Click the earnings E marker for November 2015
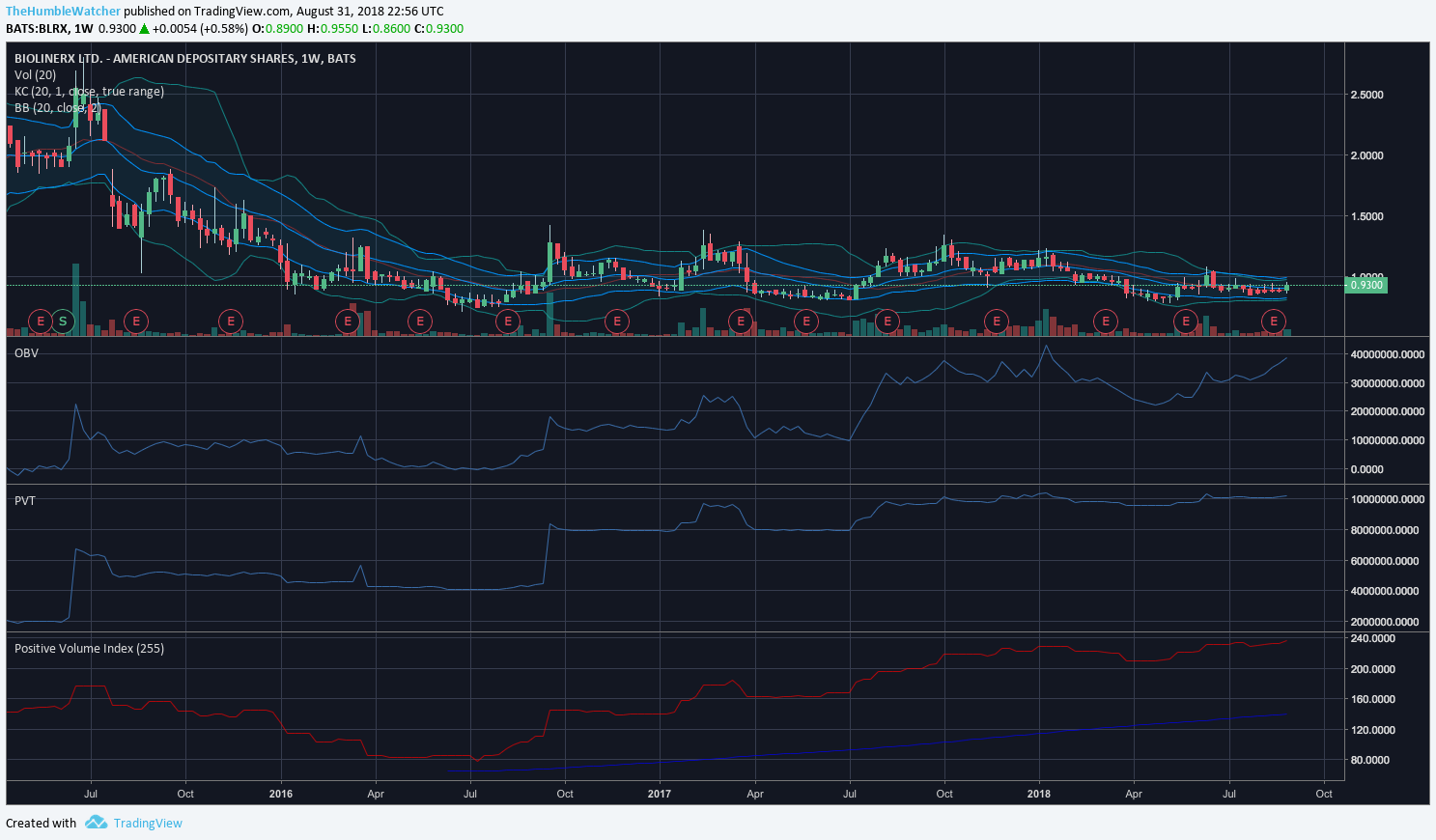The image size is (1436, 840). click(x=230, y=321)
